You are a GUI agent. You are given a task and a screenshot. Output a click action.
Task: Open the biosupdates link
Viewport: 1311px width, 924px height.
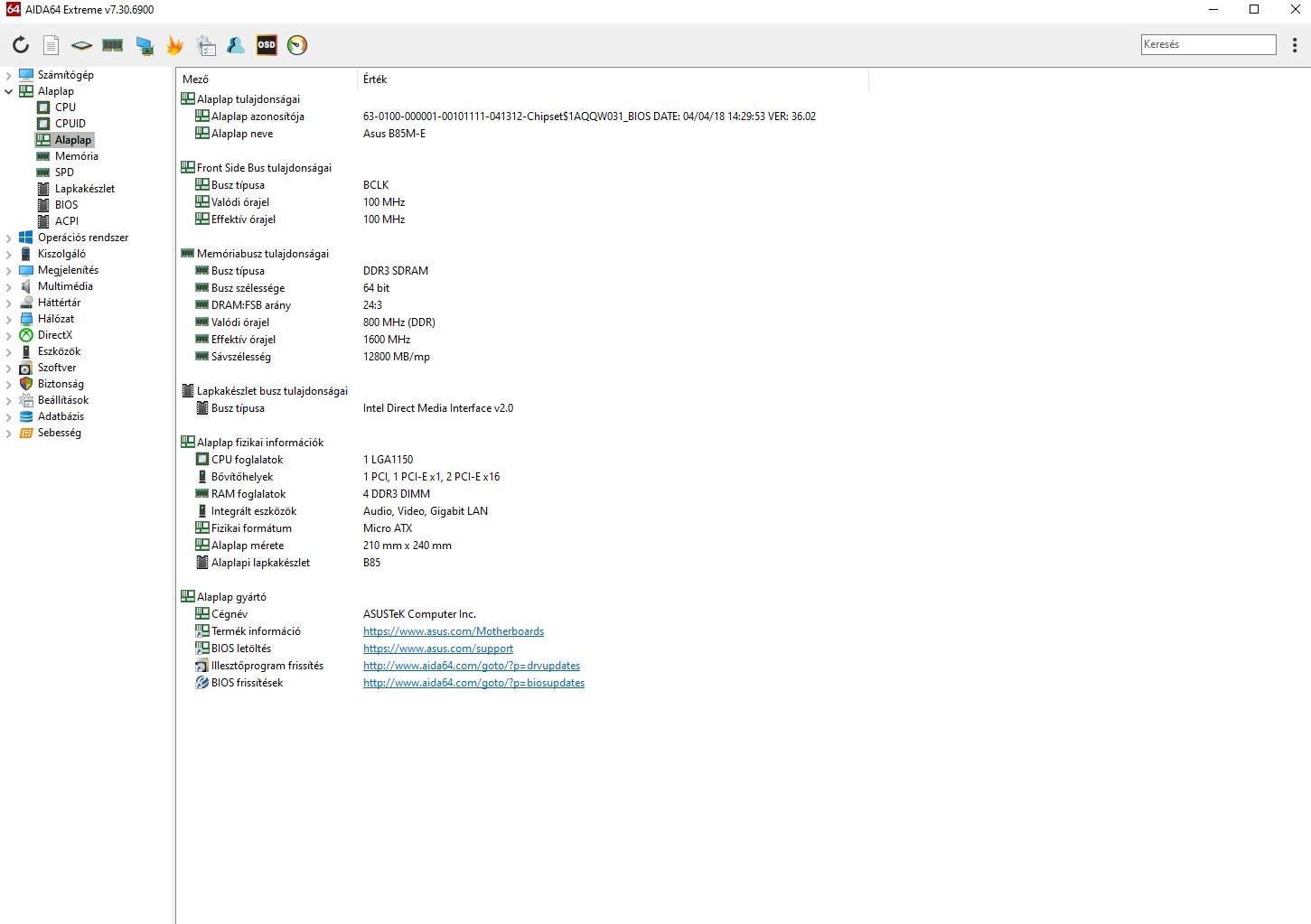[x=473, y=683]
